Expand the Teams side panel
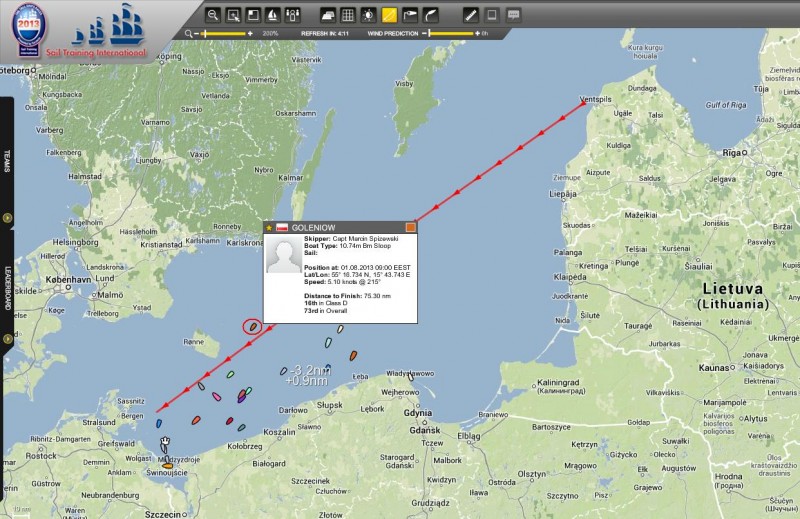 [x=7, y=217]
